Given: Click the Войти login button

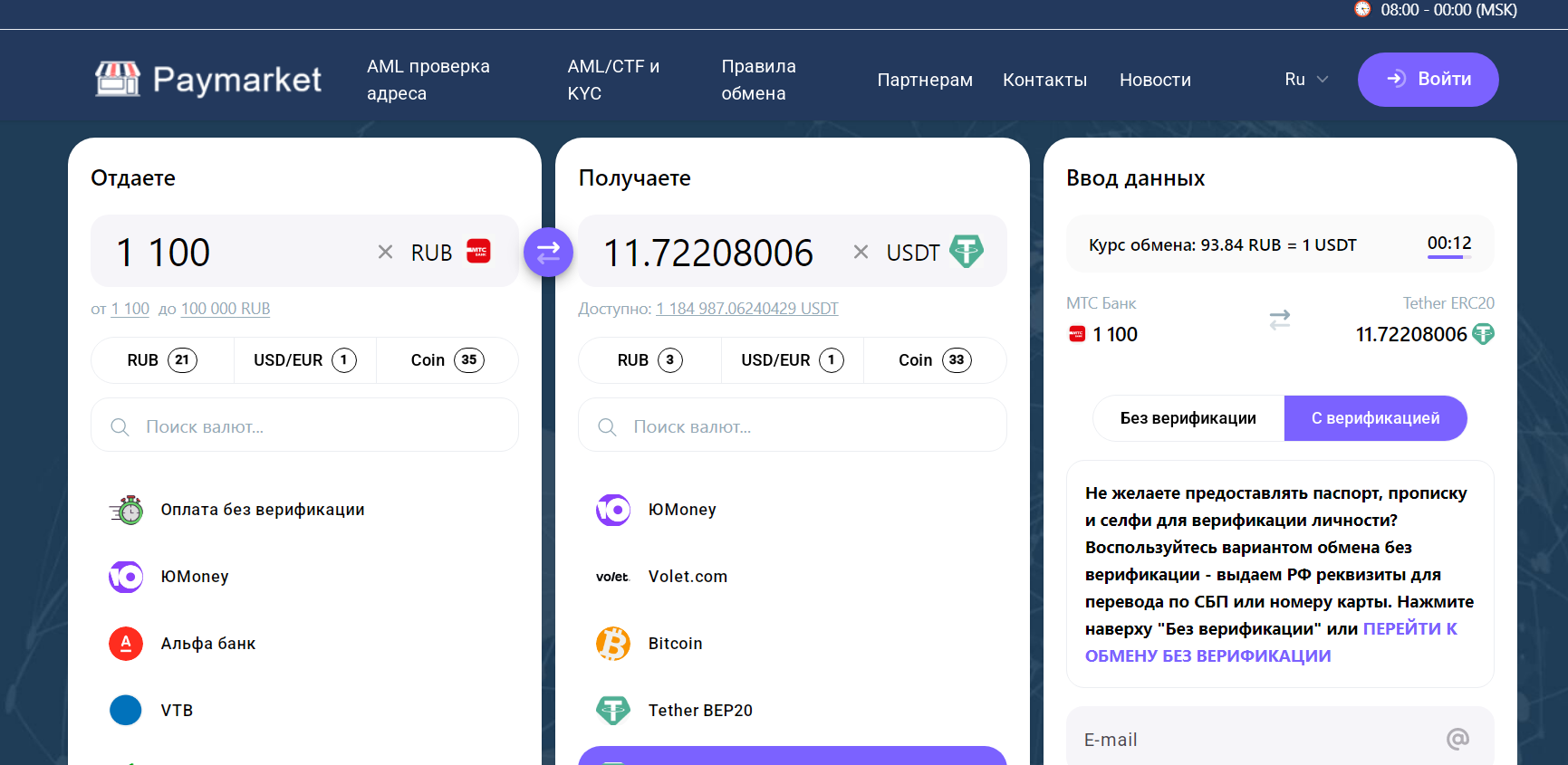Looking at the screenshot, I should [1428, 80].
